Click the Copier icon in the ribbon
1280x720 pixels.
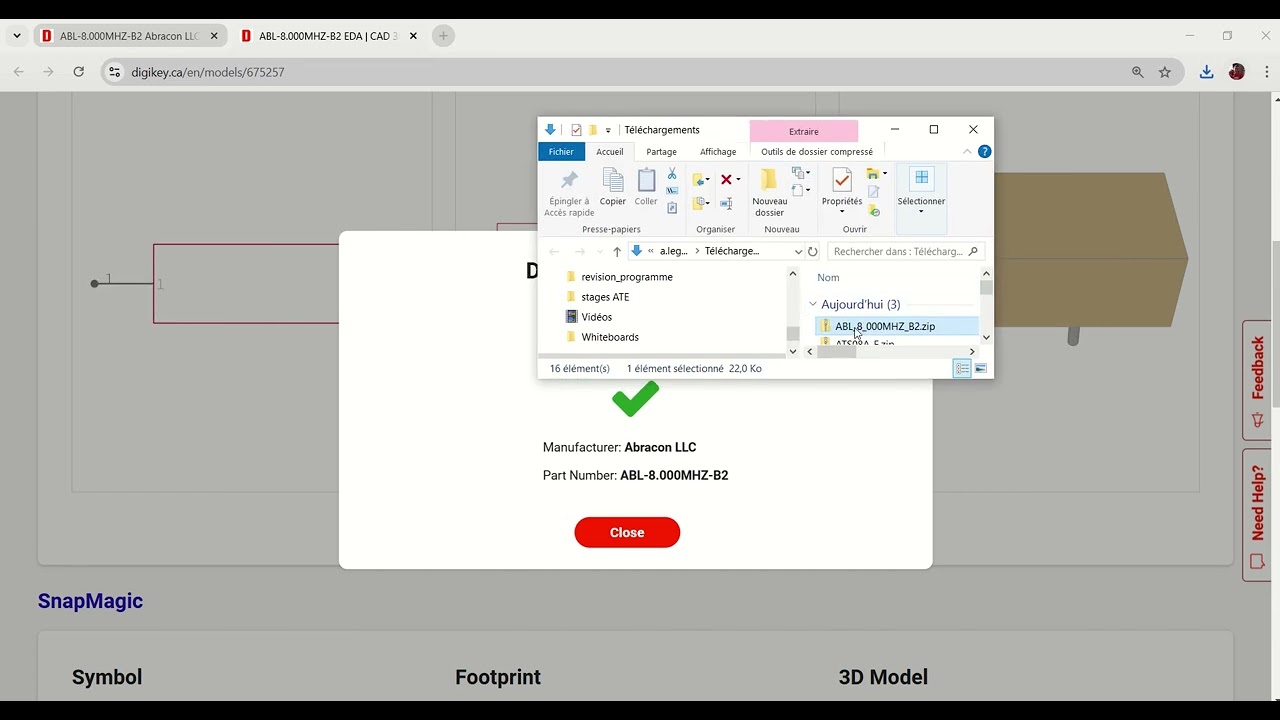coord(613,180)
